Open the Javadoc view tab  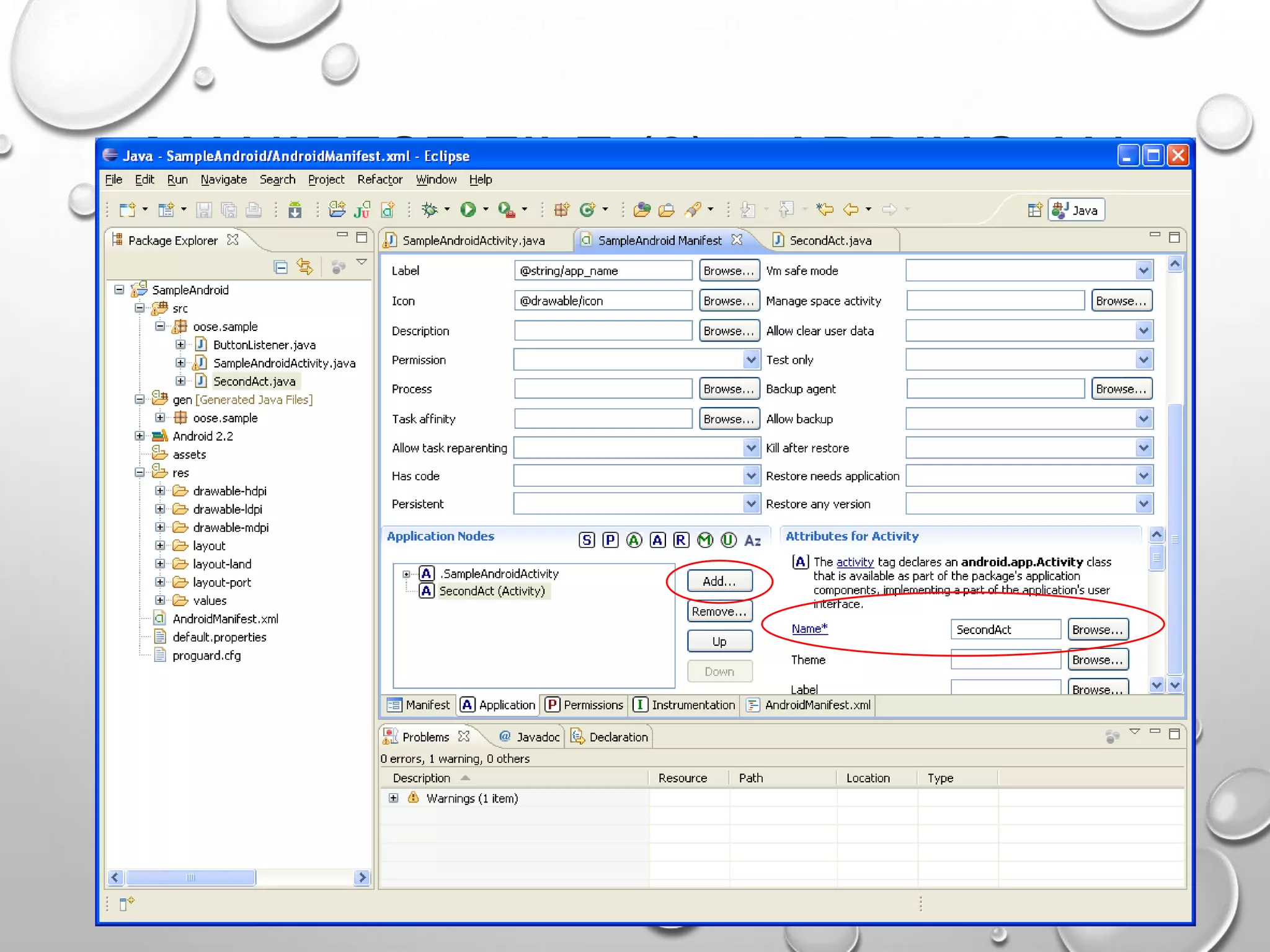529,737
